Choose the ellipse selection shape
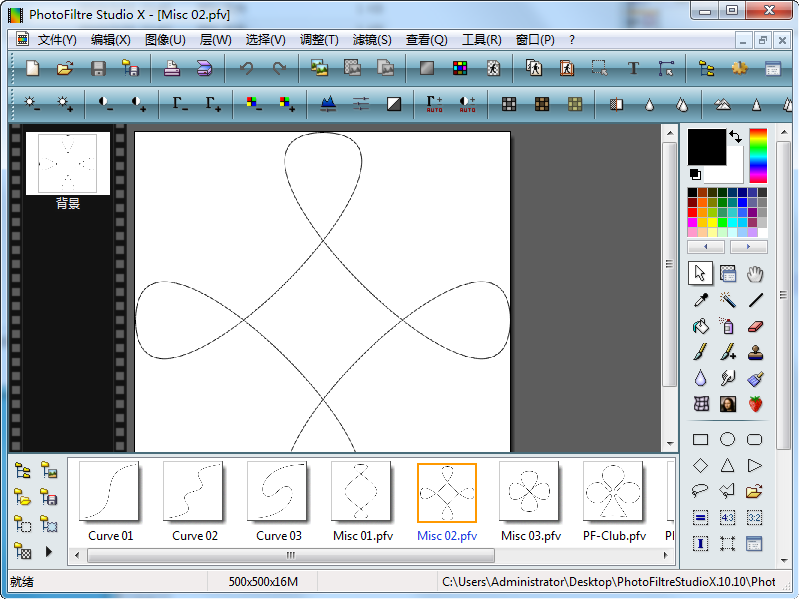Viewport: 800px width, 600px height. click(728, 439)
